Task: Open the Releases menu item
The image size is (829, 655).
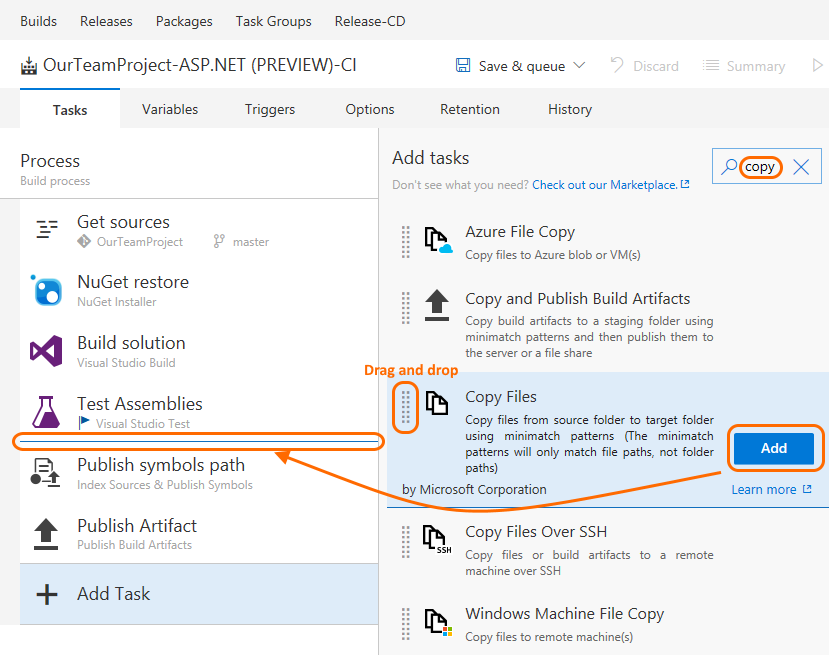Action: (x=106, y=21)
